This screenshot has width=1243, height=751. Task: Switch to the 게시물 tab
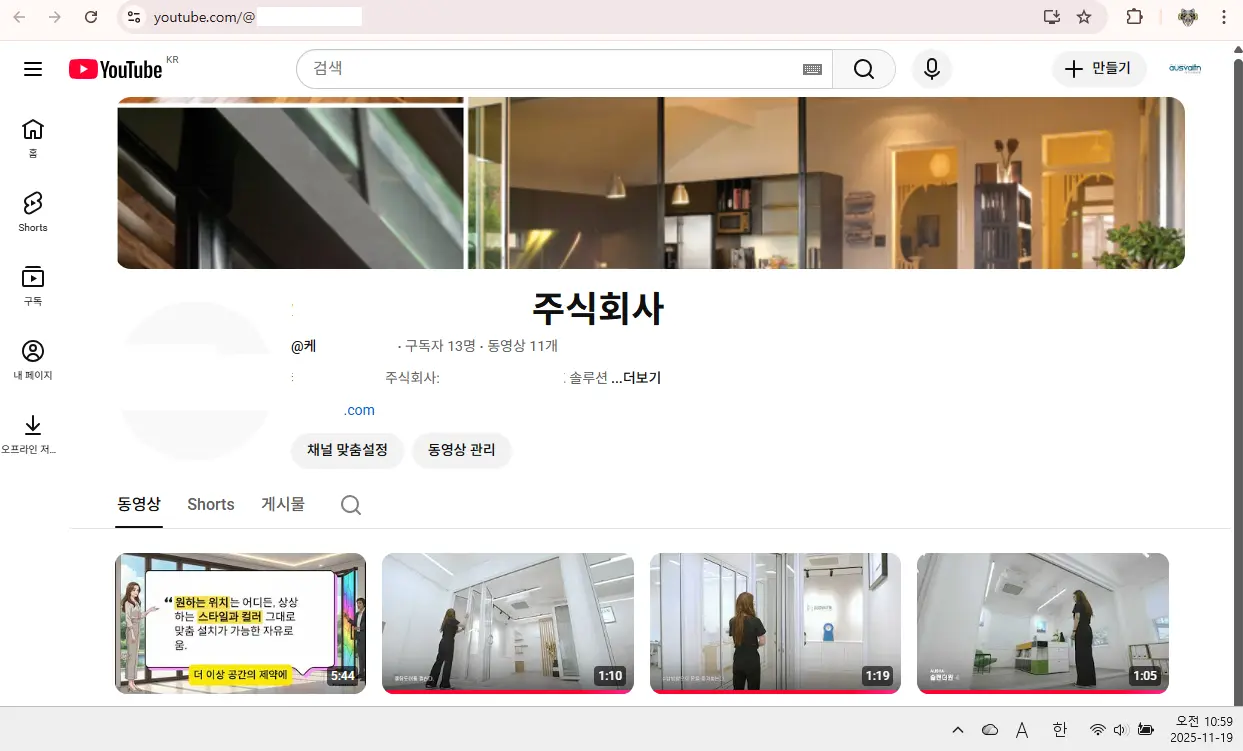282,504
